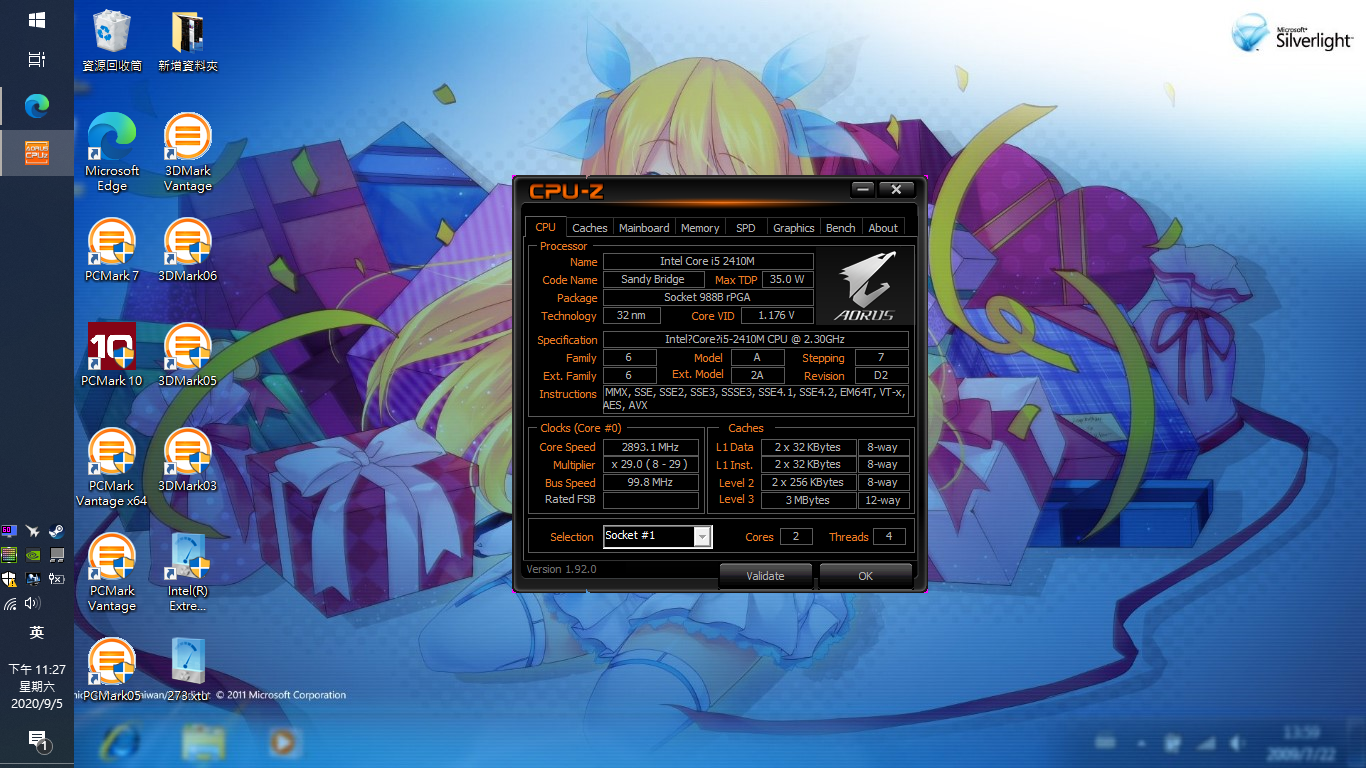The height and width of the screenshot is (768, 1366).
Task: Switch to the CPU tab
Action: tap(545, 227)
